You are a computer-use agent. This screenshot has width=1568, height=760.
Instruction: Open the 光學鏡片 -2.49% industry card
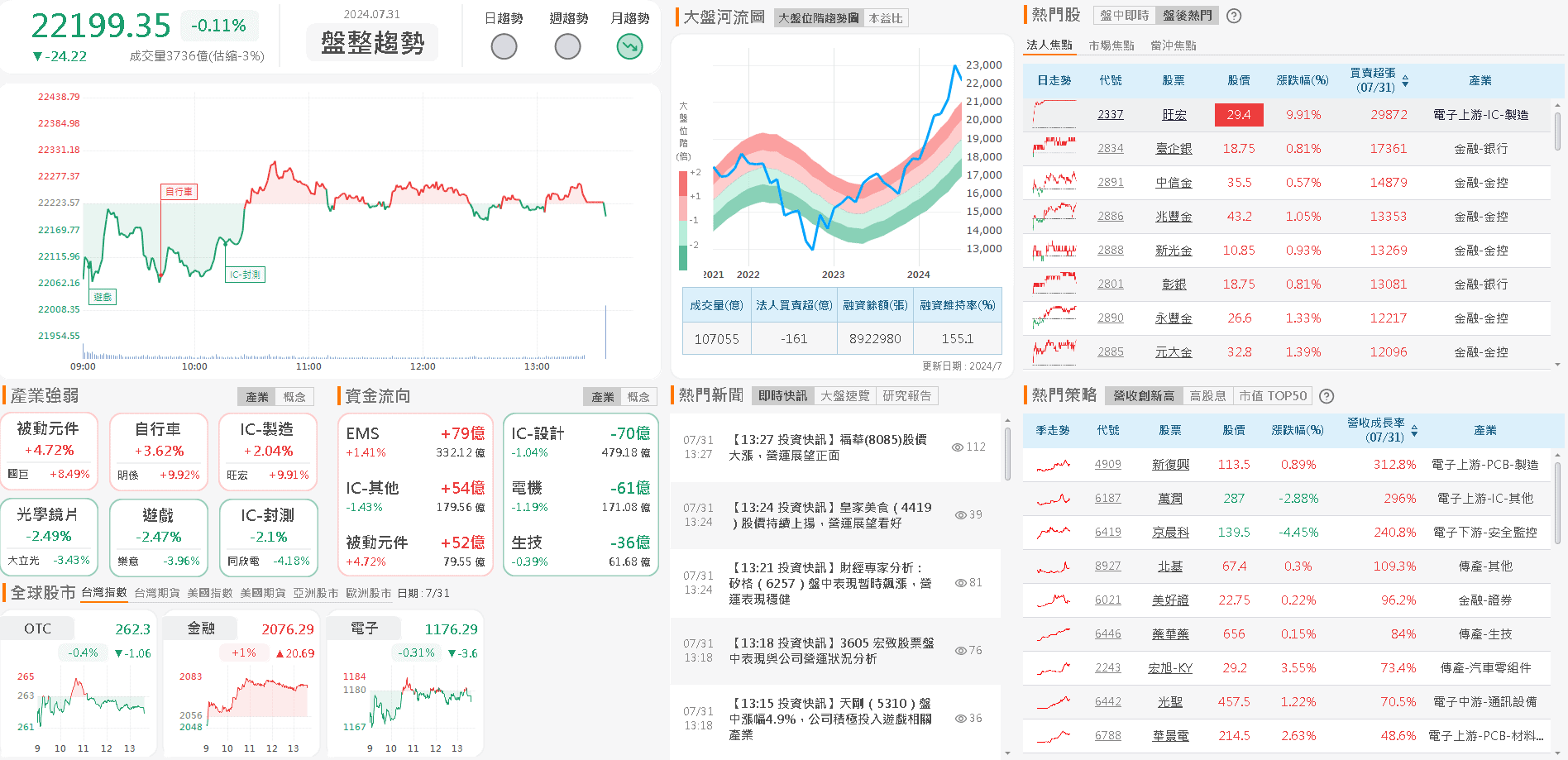50,537
